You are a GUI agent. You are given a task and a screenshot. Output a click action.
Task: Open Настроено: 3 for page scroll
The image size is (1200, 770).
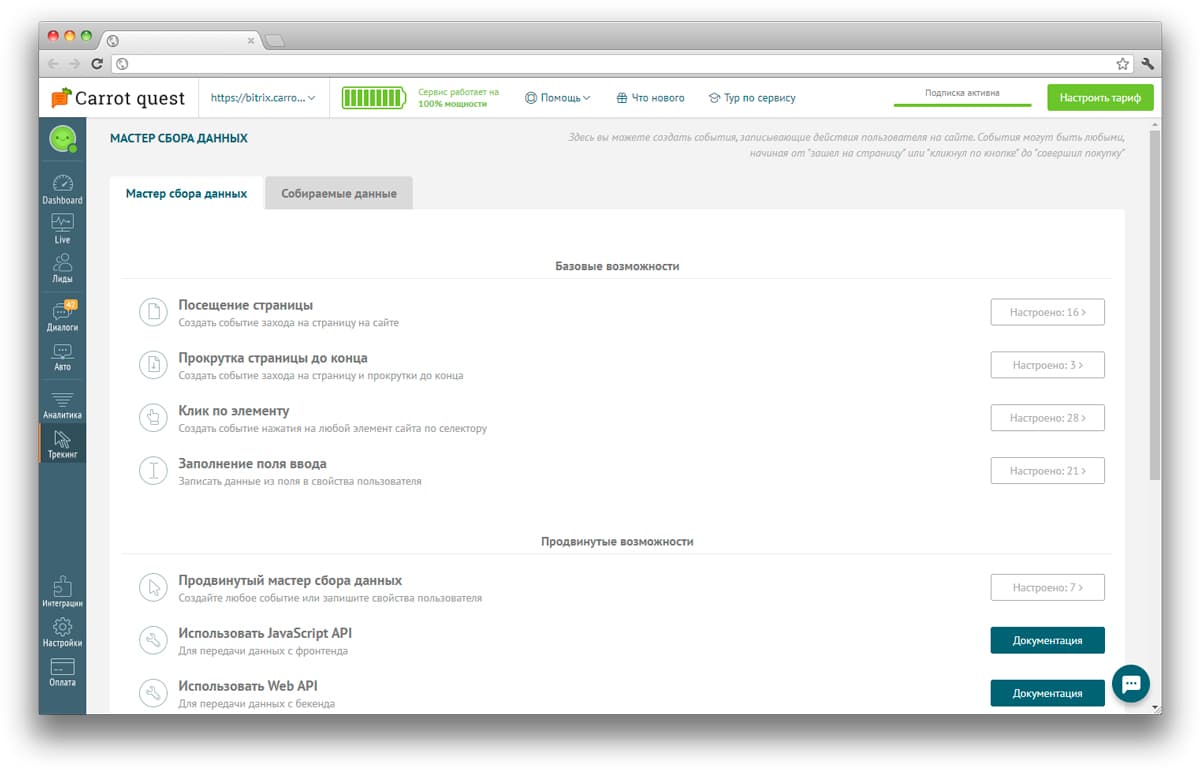coord(1047,365)
